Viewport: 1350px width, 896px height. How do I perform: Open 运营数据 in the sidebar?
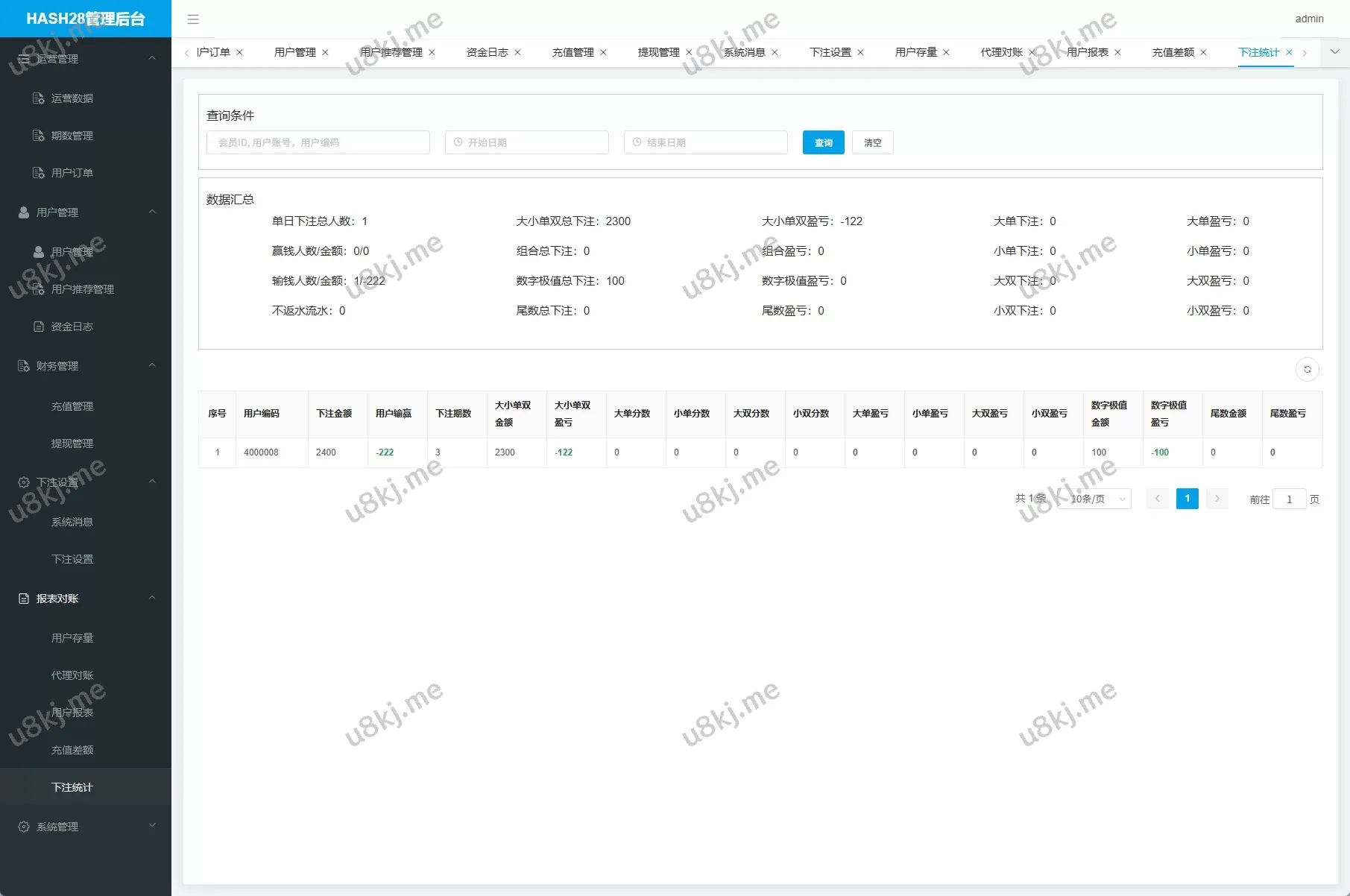(72, 98)
